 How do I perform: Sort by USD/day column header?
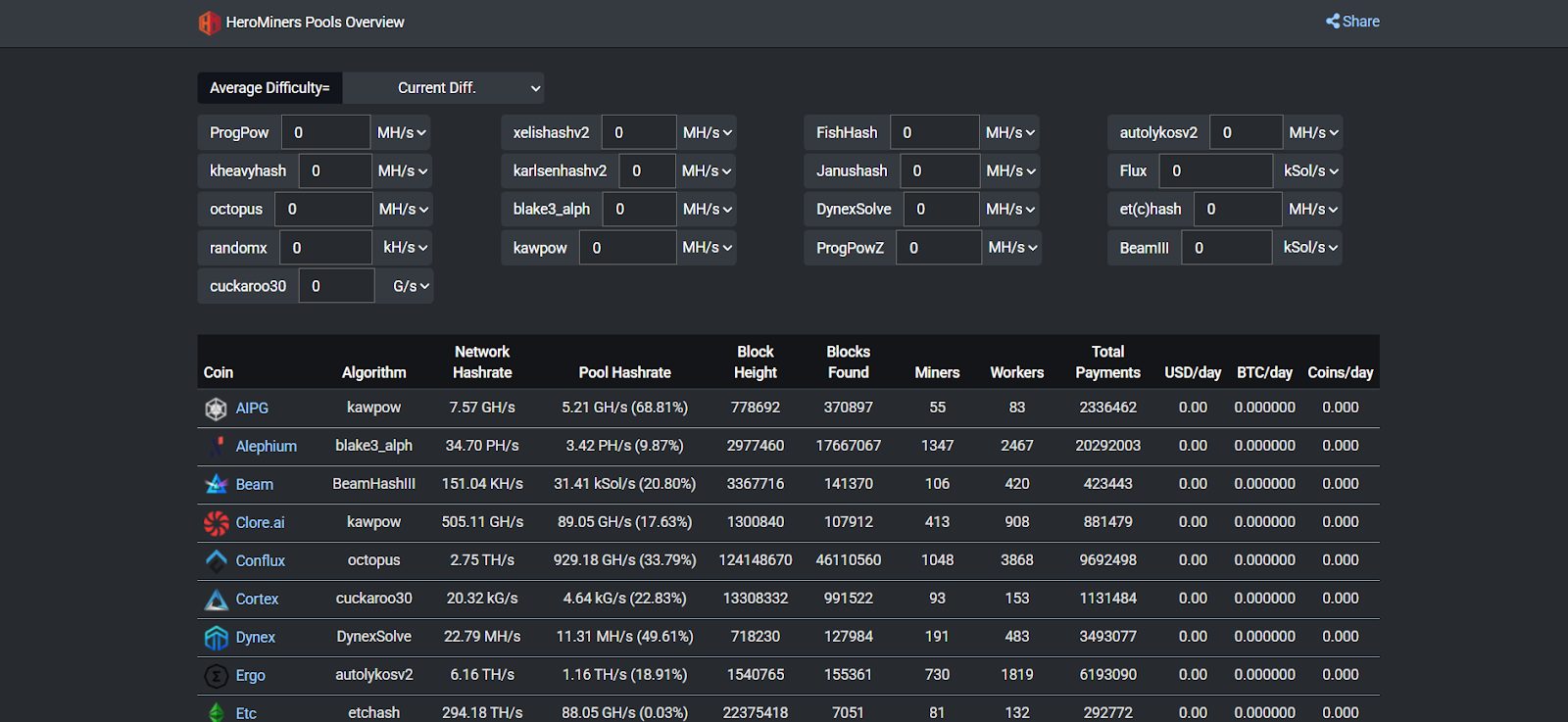(1193, 372)
